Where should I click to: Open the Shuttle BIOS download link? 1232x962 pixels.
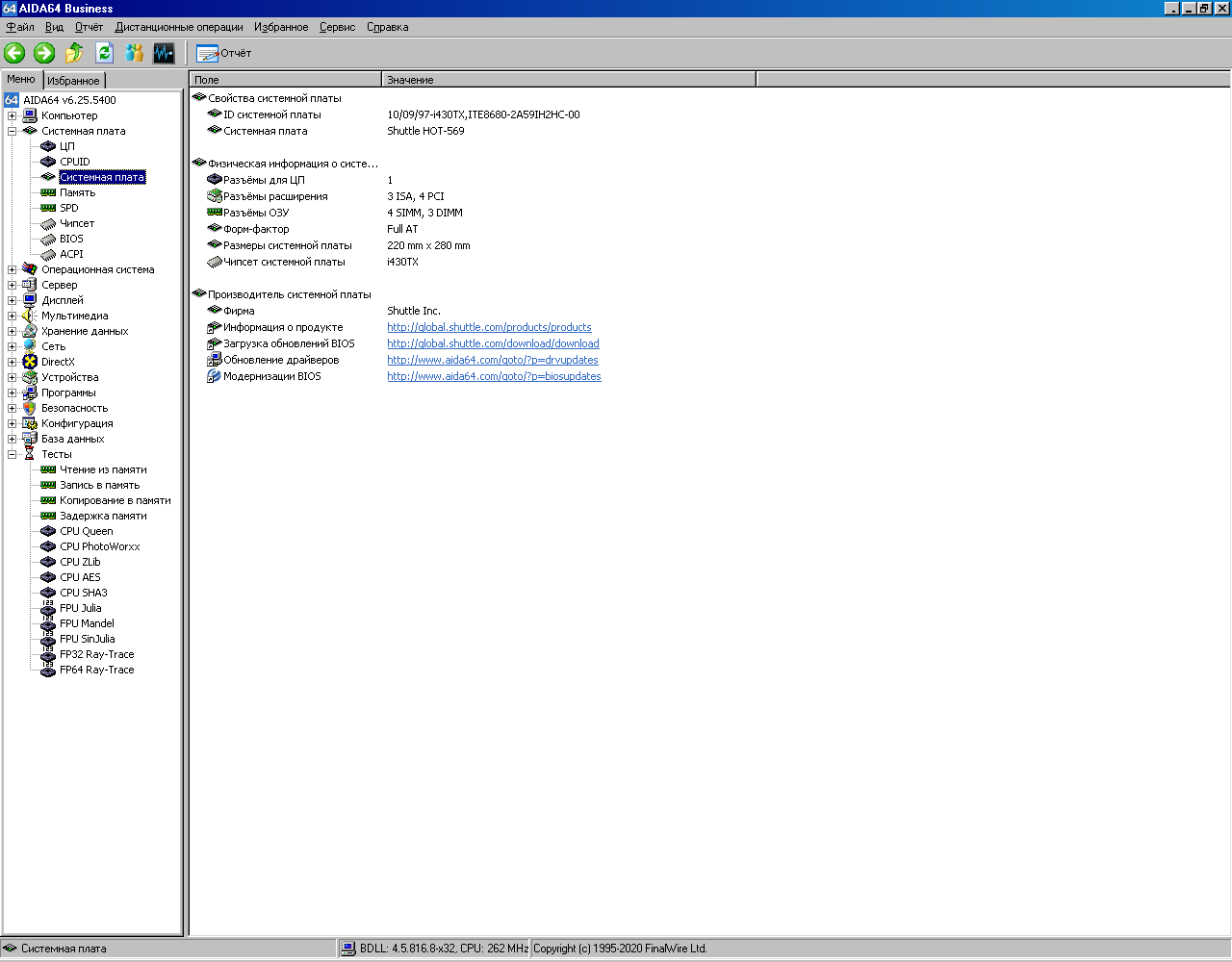point(493,343)
